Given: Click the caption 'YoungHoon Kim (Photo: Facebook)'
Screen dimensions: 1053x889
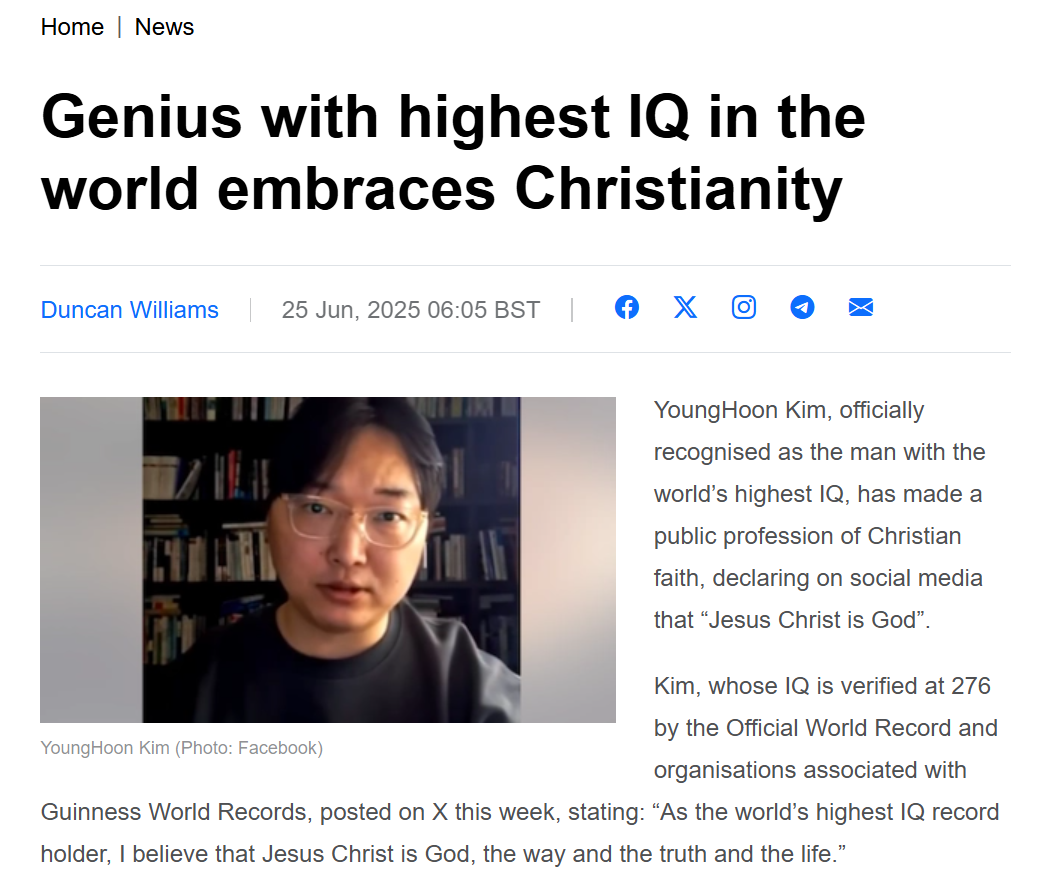Looking at the screenshot, I should coord(182,748).
